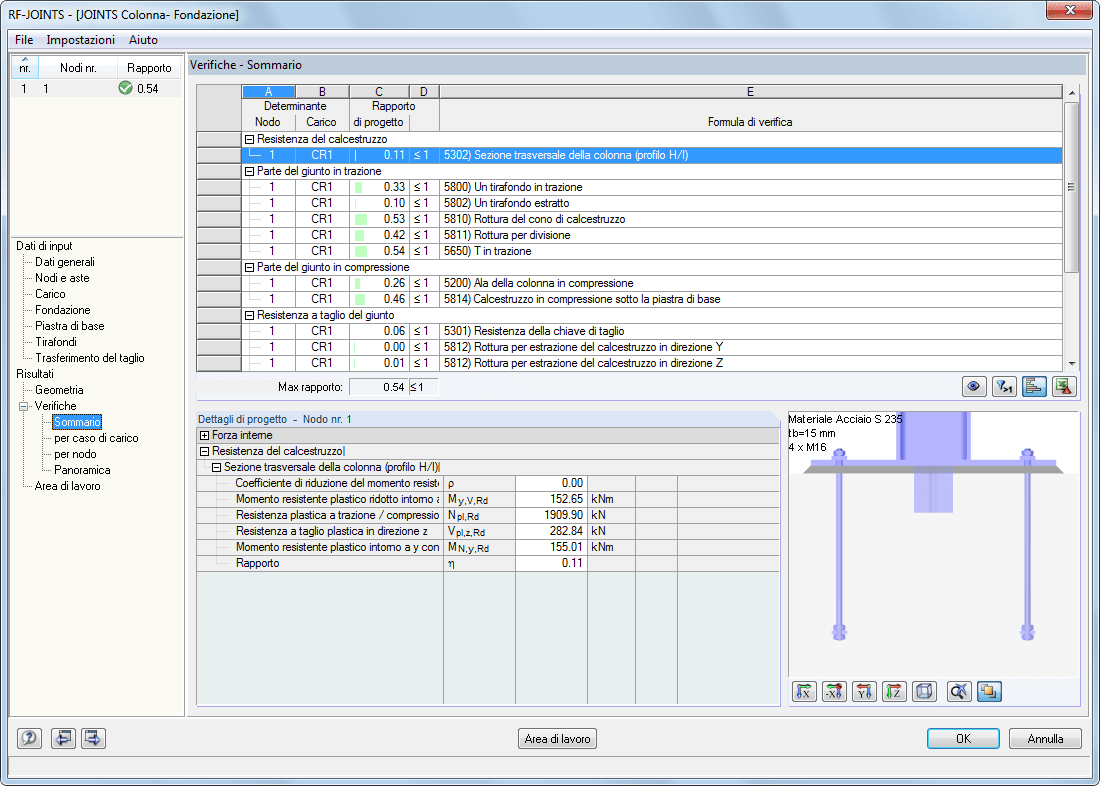Select Sommario under Verifiche
The image size is (1100, 786).
pos(77,422)
